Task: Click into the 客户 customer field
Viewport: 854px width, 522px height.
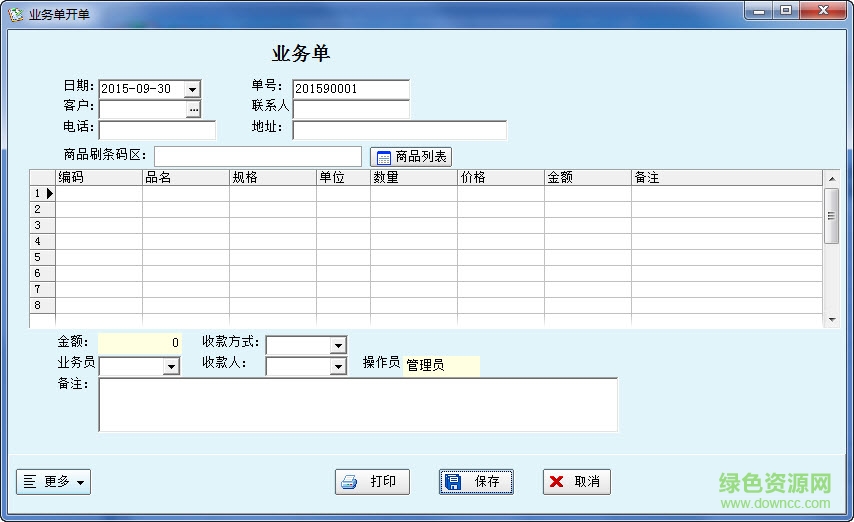Action: coord(143,110)
